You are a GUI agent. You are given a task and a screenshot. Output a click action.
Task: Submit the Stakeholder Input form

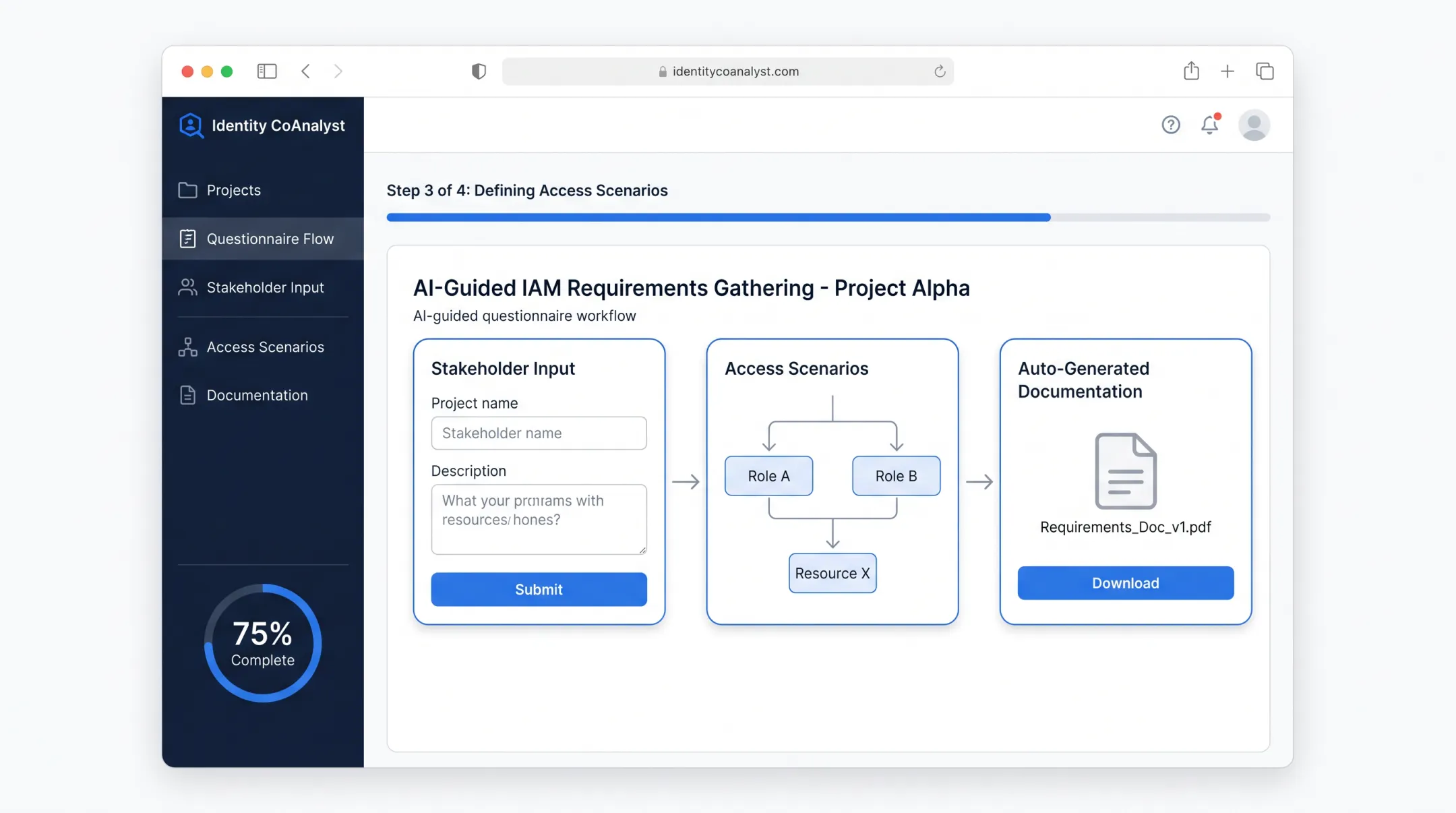coord(539,589)
